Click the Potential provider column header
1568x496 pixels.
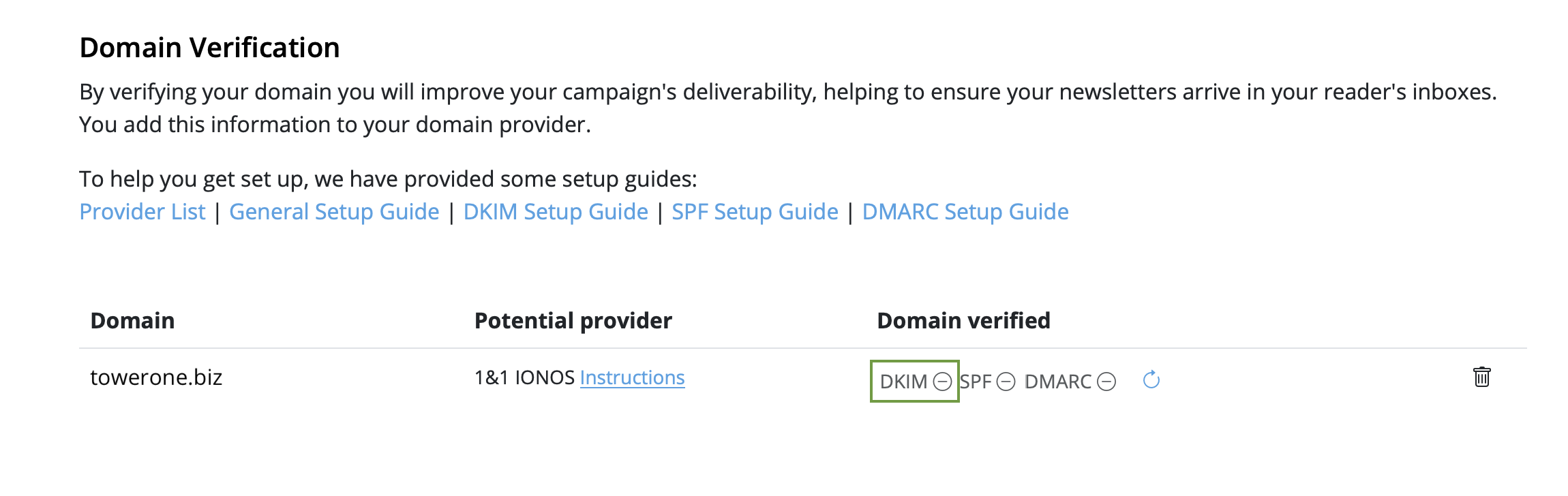[573, 321]
